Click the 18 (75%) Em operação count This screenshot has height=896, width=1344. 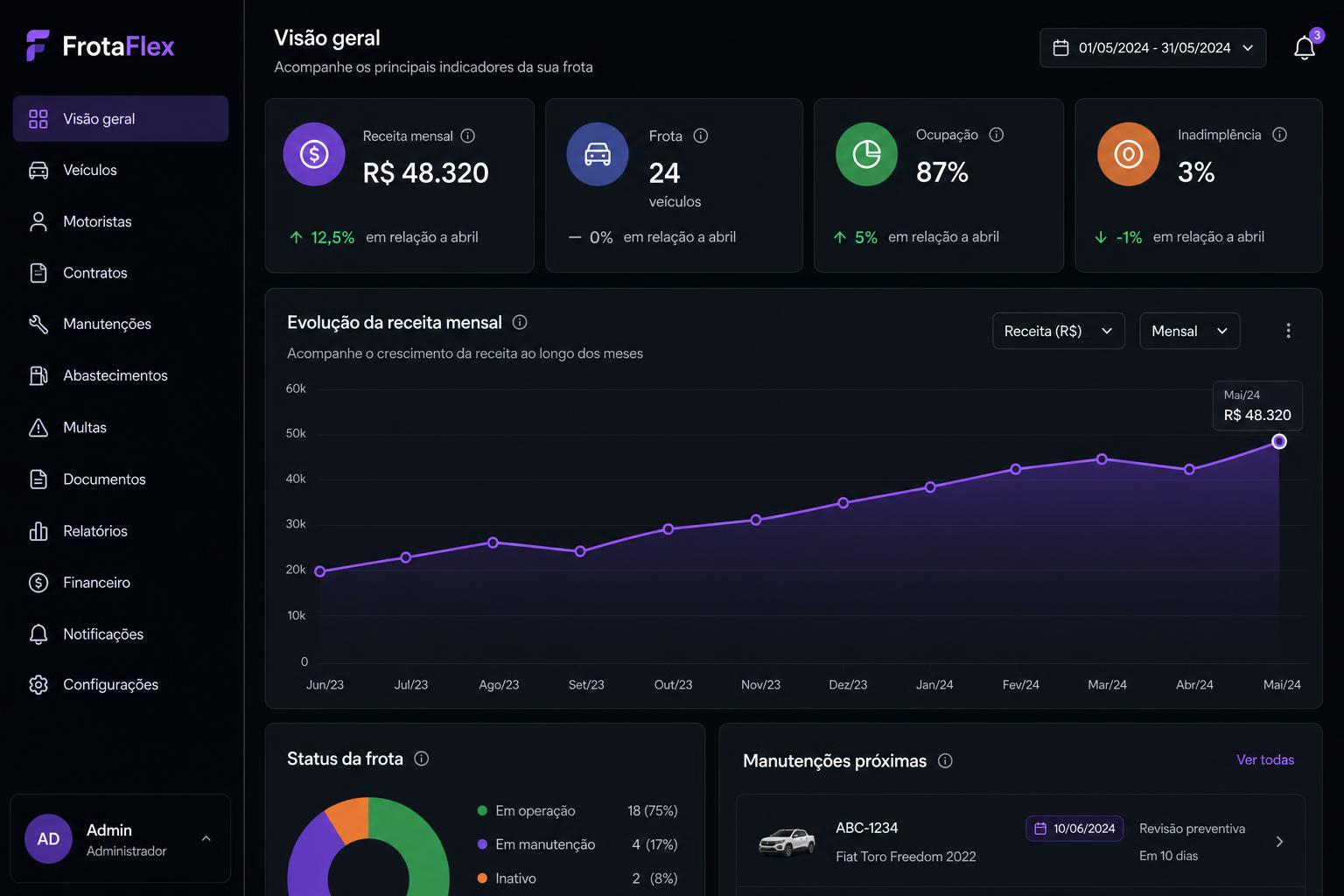653,810
